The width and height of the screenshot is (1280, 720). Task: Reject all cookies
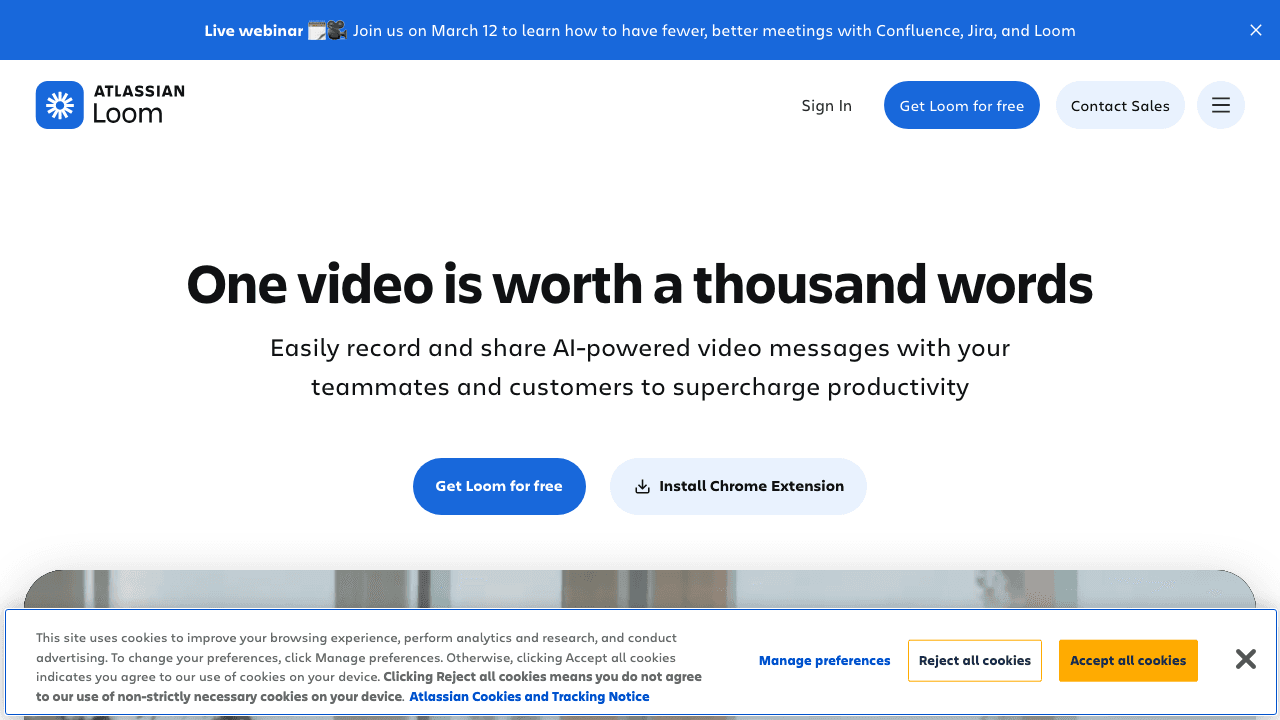(x=975, y=660)
